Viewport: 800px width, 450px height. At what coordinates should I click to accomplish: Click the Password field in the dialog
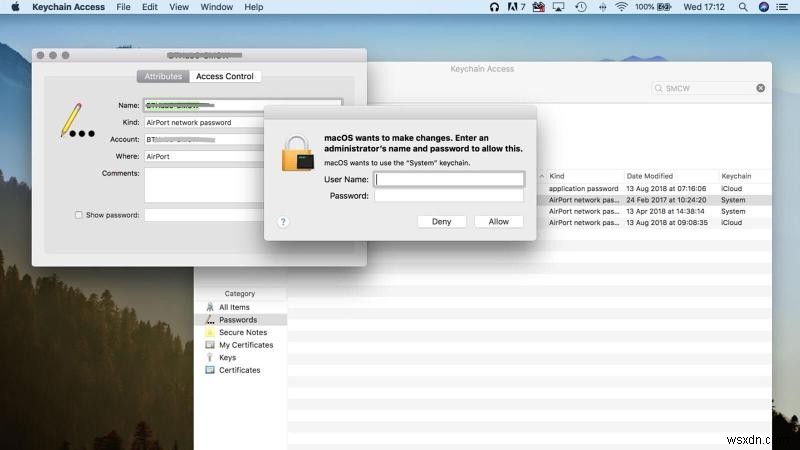coord(449,195)
